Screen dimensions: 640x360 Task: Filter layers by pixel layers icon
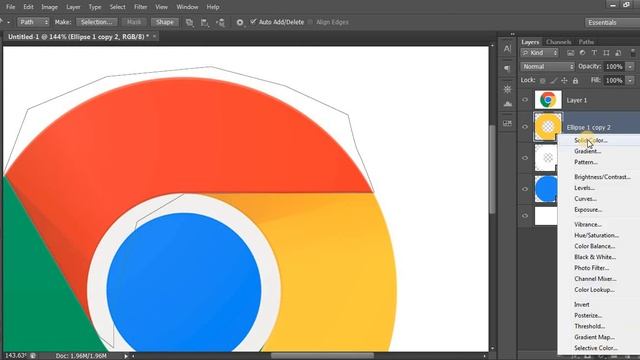571,53
